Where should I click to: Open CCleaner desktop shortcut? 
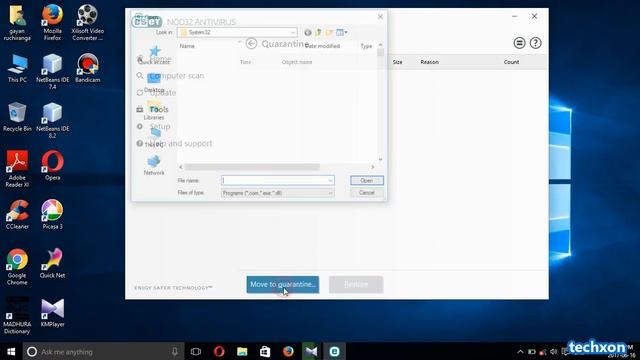pos(17,214)
